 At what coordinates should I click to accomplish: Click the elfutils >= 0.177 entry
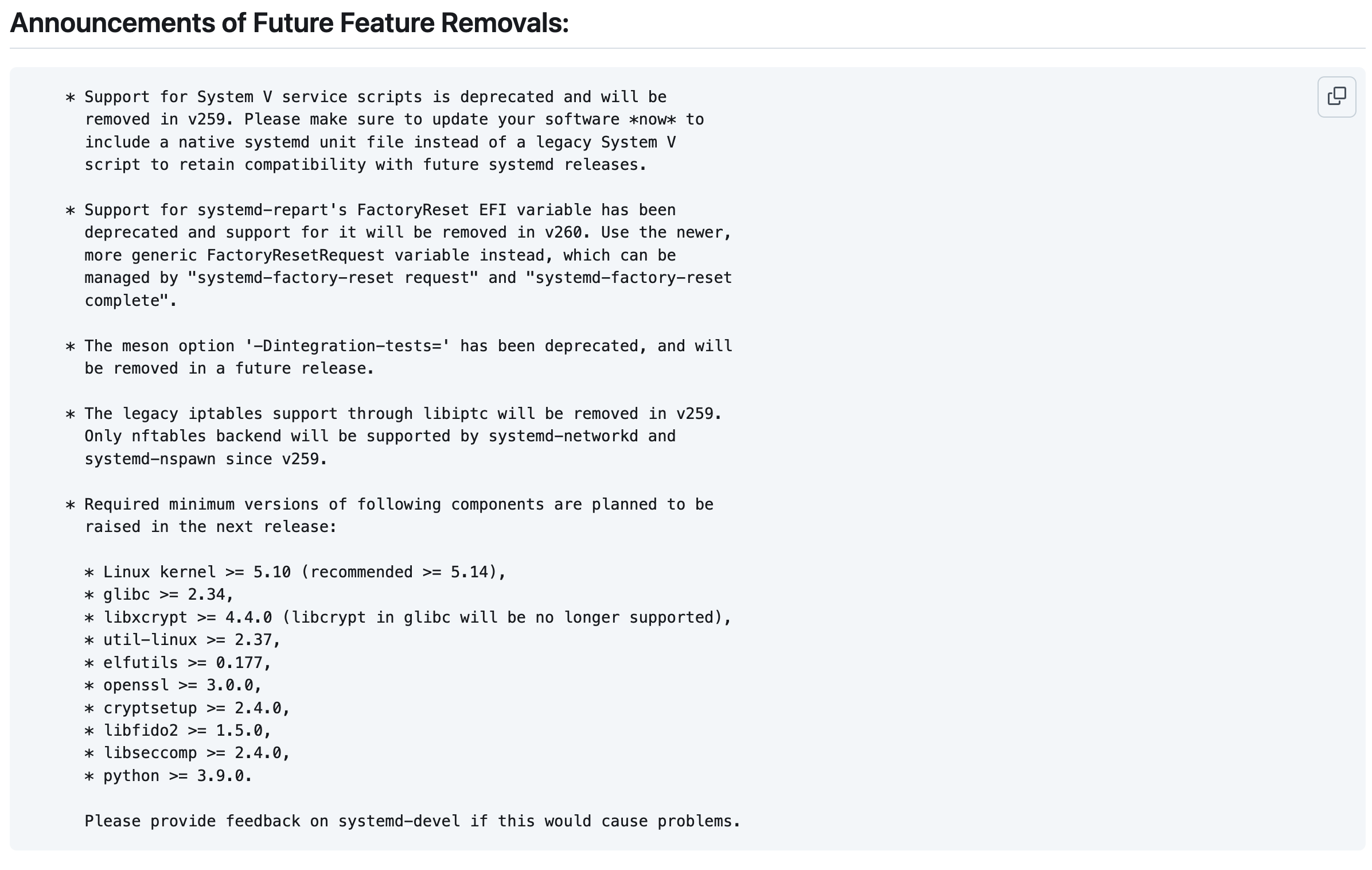[x=187, y=663]
